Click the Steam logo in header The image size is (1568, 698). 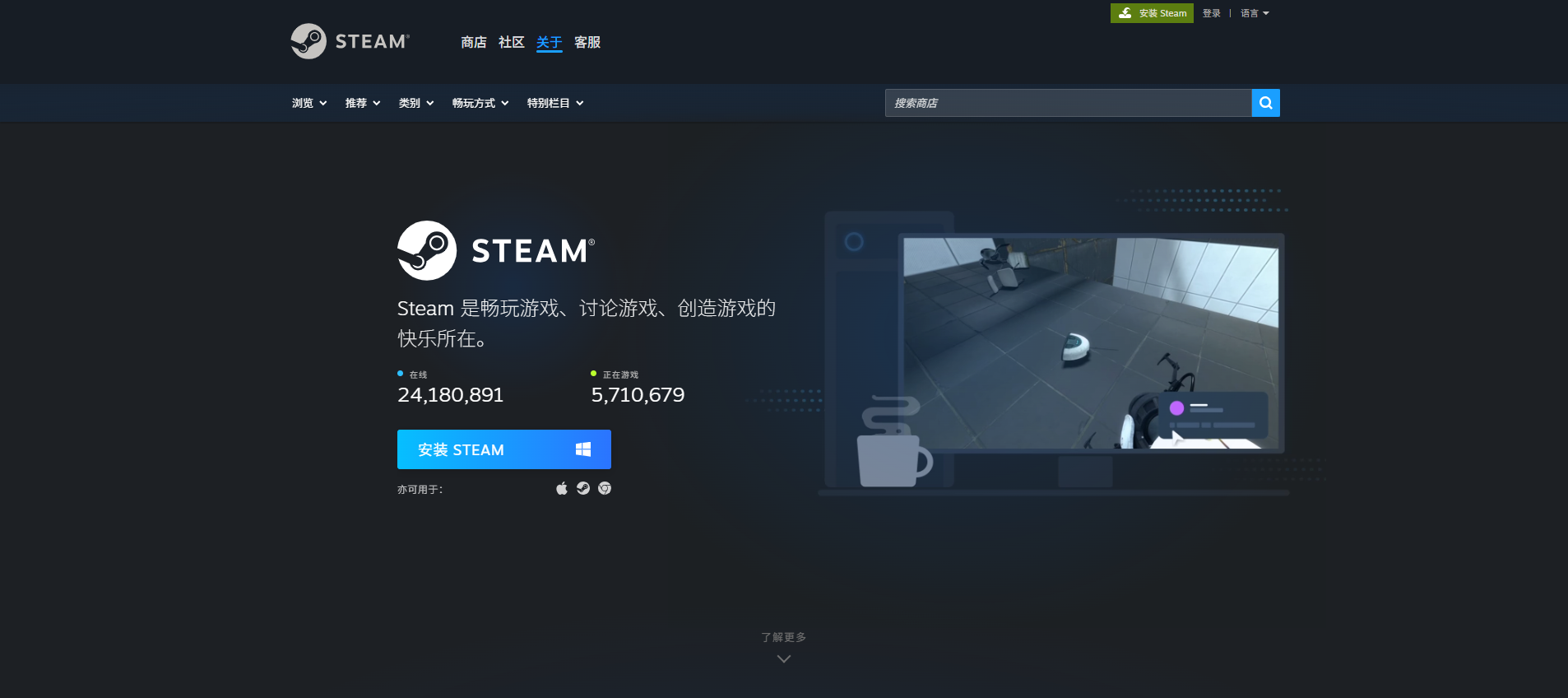coord(350,41)
